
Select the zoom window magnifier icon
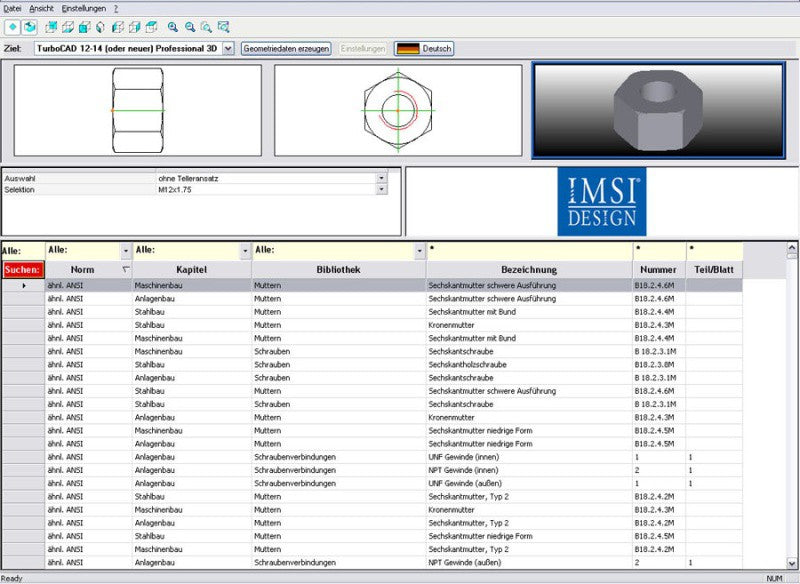206,27
